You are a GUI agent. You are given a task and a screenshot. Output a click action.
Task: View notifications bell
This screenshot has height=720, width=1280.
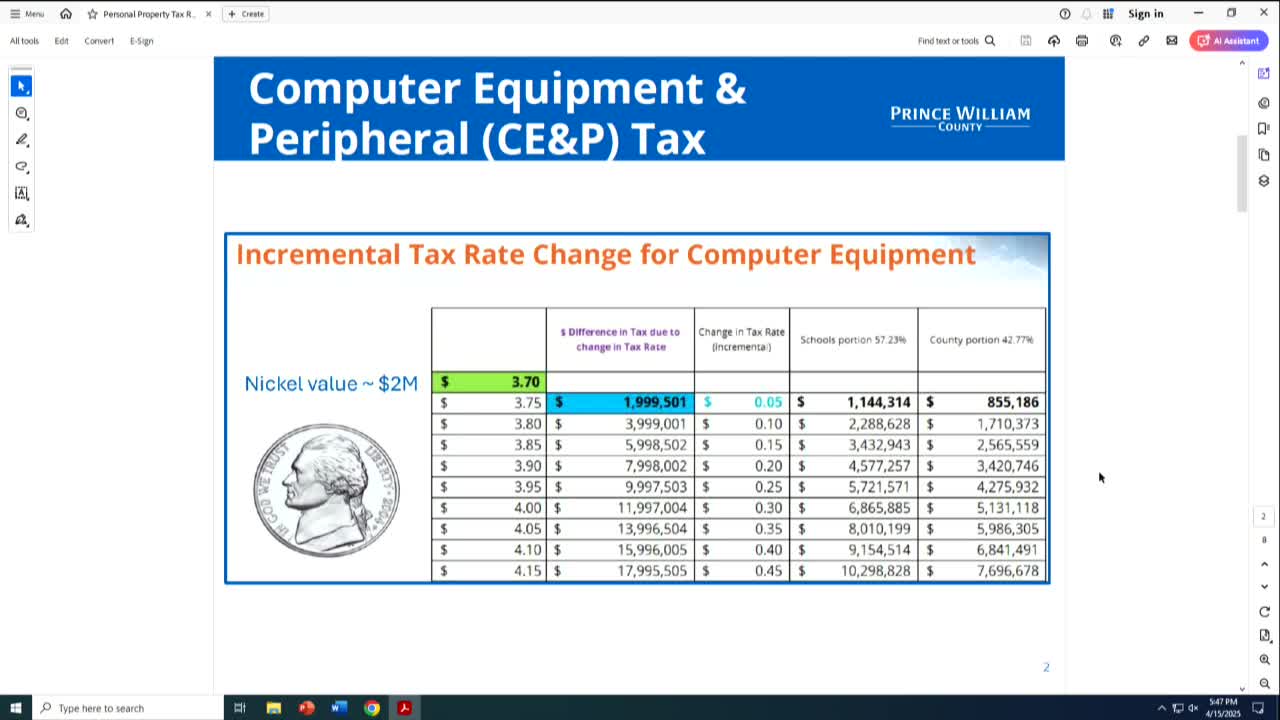click(x=1087, y=14)
